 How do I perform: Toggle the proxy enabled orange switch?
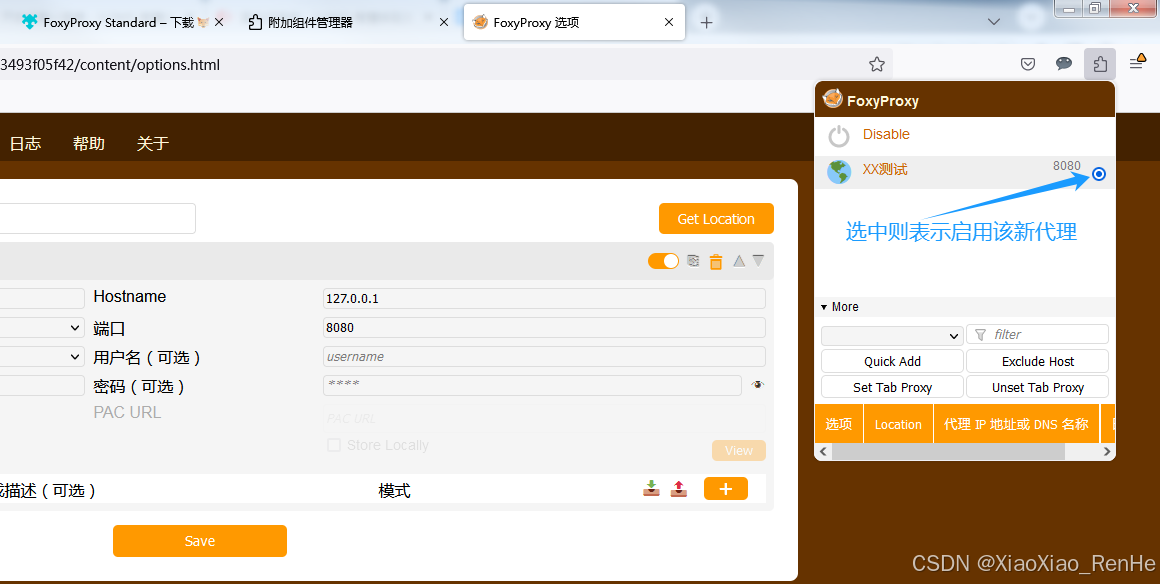coord(663,261)
